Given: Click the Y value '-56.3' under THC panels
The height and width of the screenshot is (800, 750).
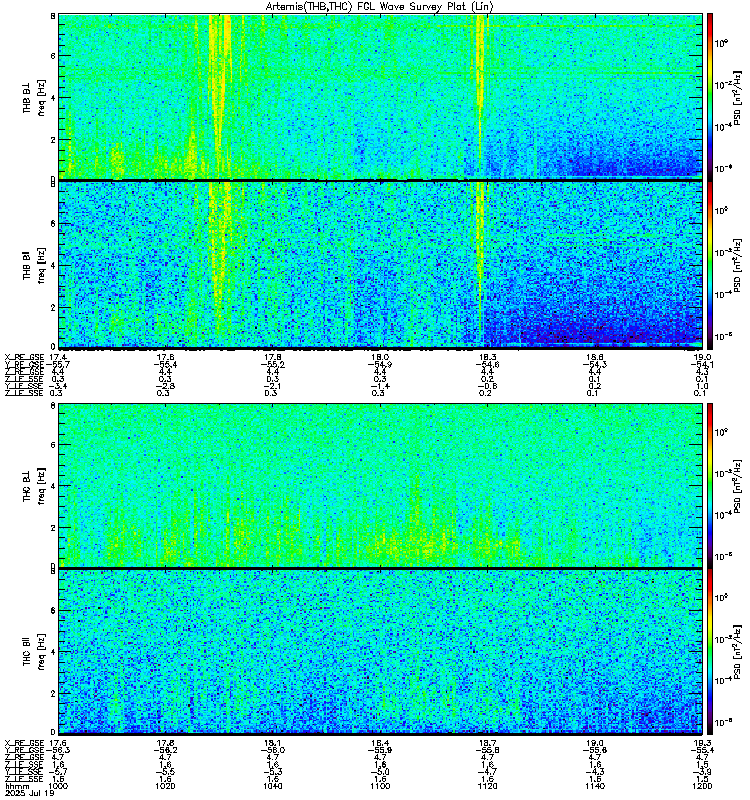Looking at the screenshot, I should point(58,750).
